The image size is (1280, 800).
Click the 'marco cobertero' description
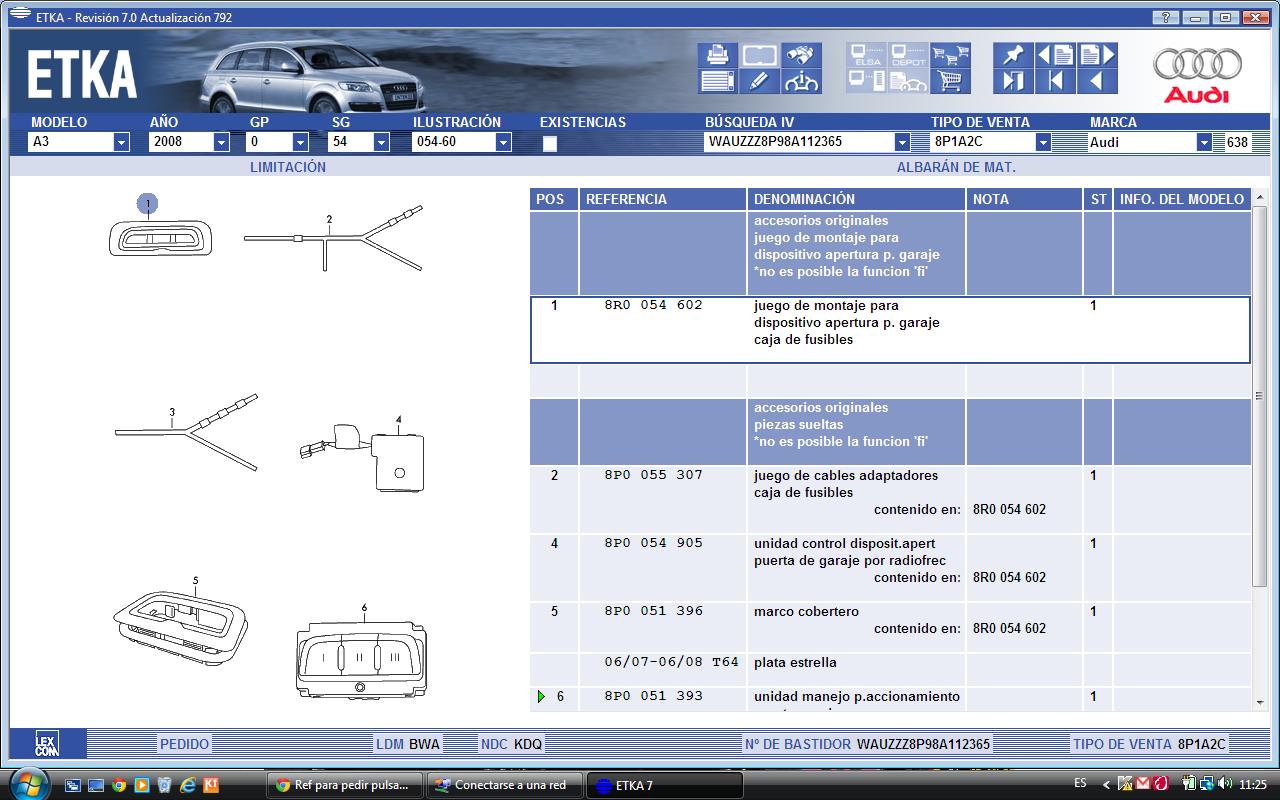coord(806,611)
